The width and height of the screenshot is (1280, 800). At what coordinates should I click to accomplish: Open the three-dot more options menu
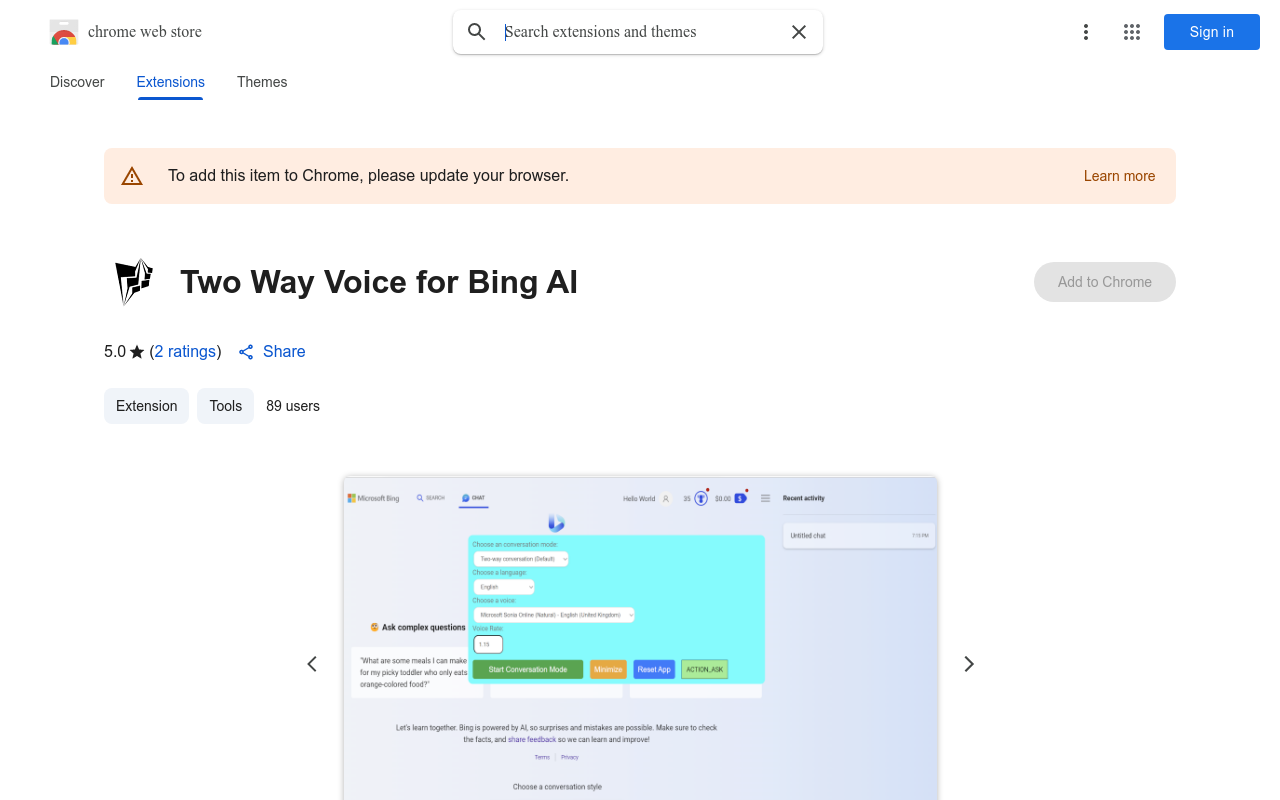pyautogui.click(x=1086, y=32)
